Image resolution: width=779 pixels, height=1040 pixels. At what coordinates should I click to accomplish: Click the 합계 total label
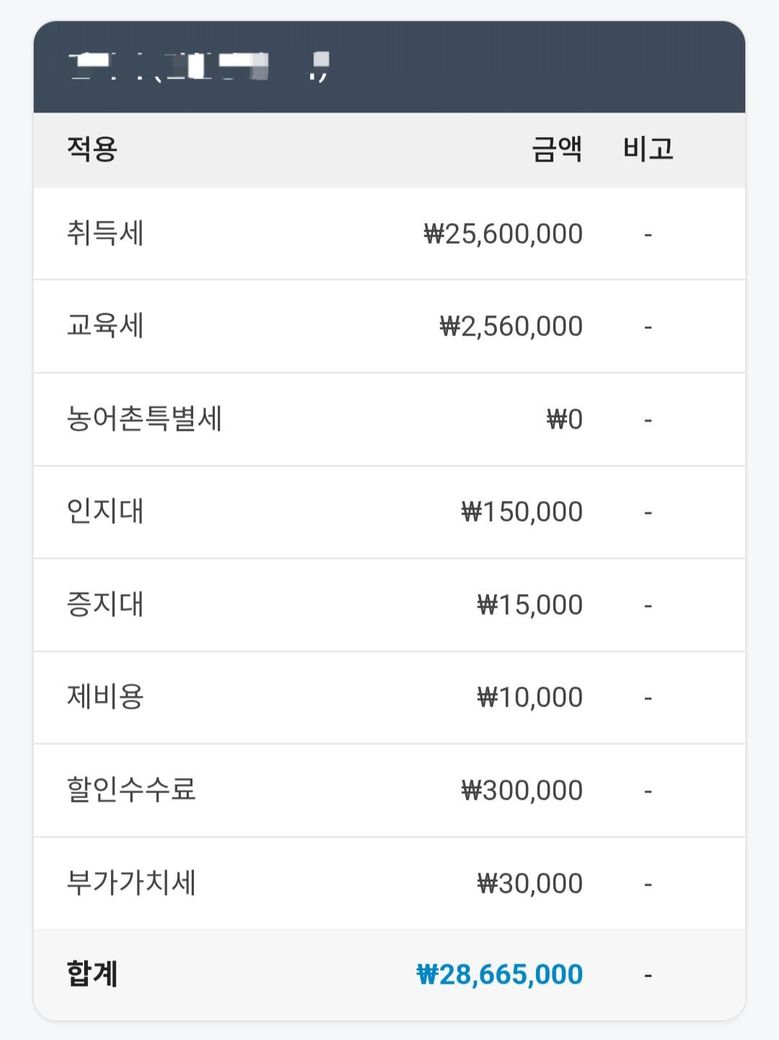(92, 974)
